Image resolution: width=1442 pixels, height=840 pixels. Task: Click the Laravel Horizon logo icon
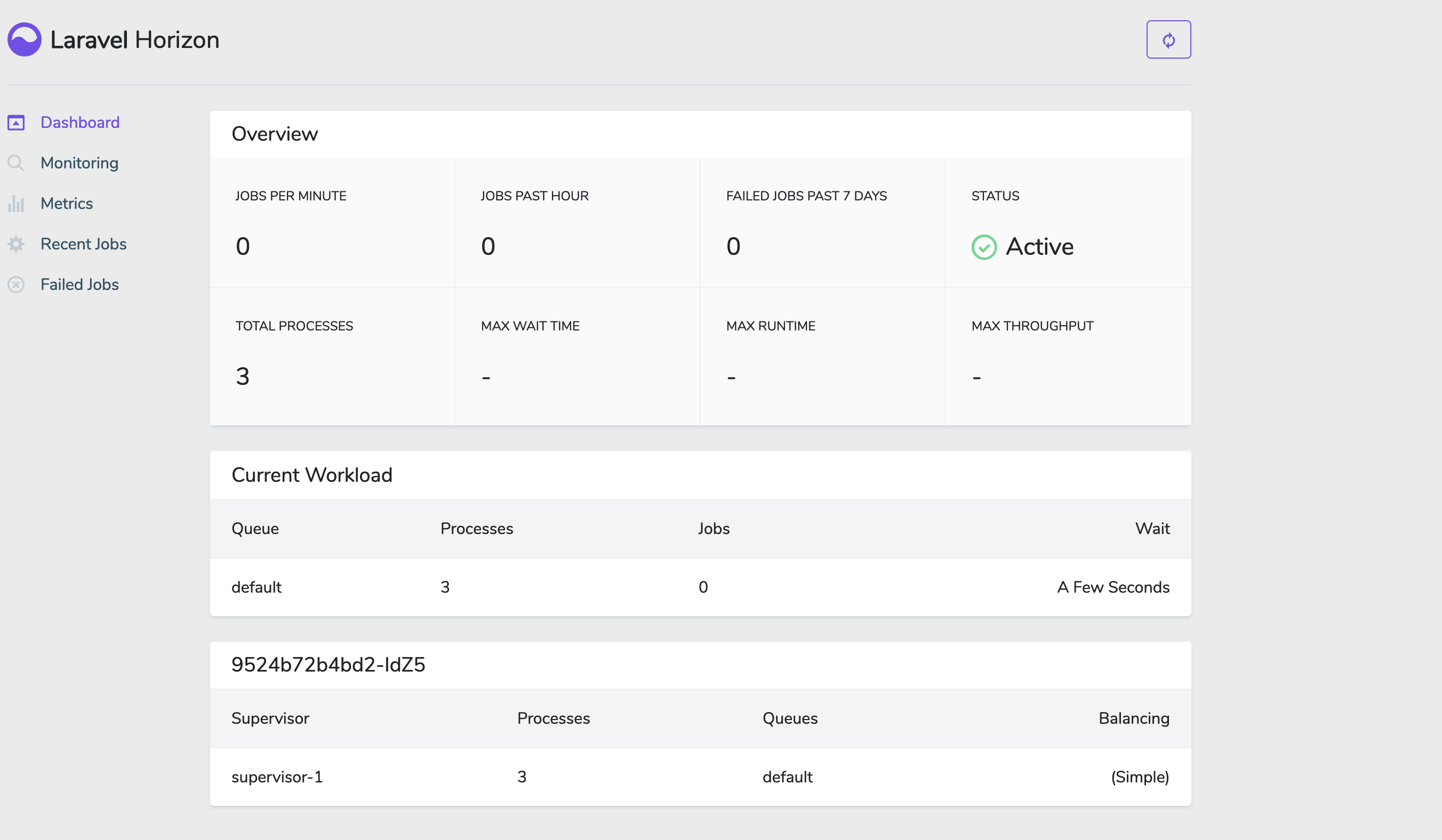pos(24,39)
